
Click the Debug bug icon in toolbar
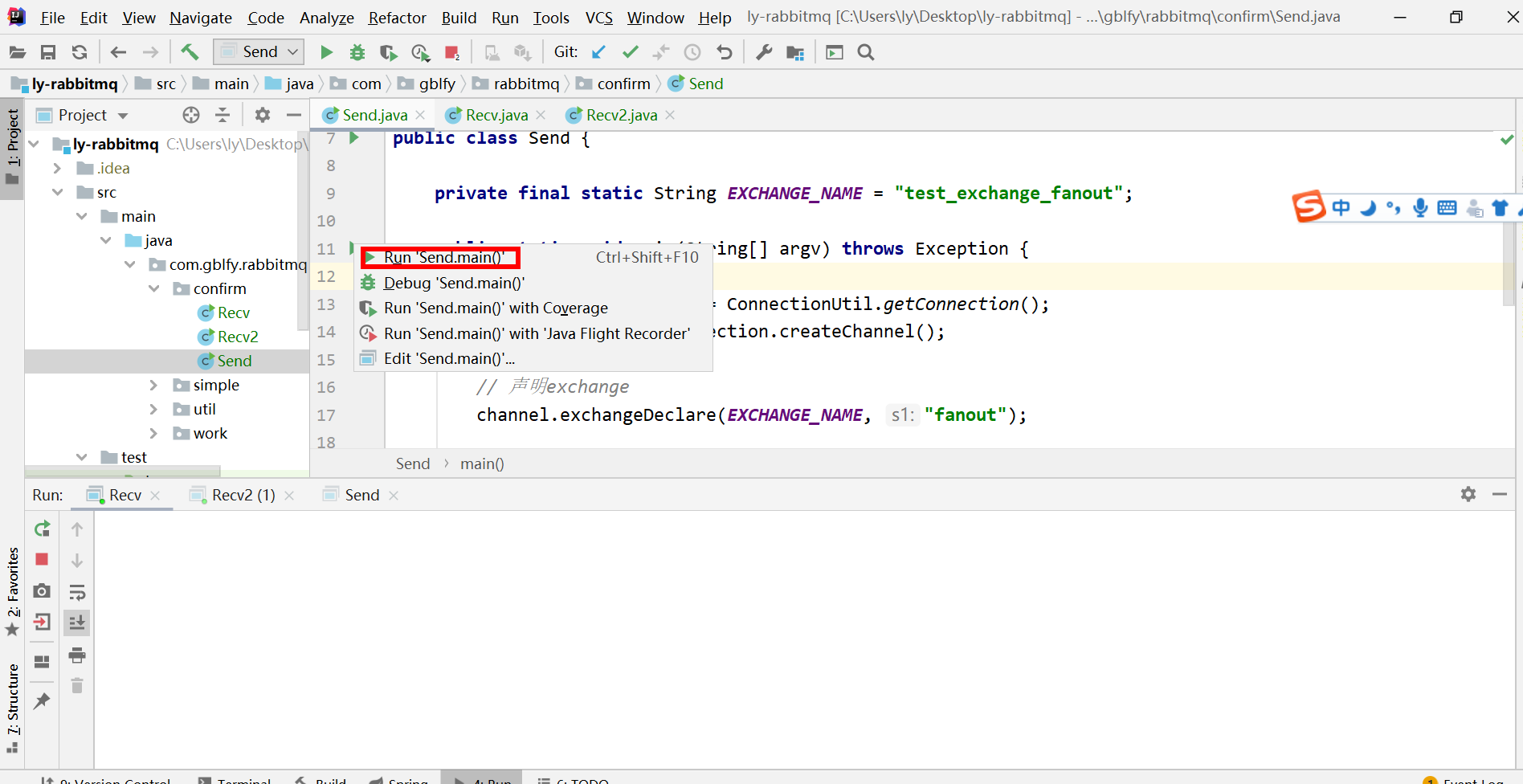(357, 52)
